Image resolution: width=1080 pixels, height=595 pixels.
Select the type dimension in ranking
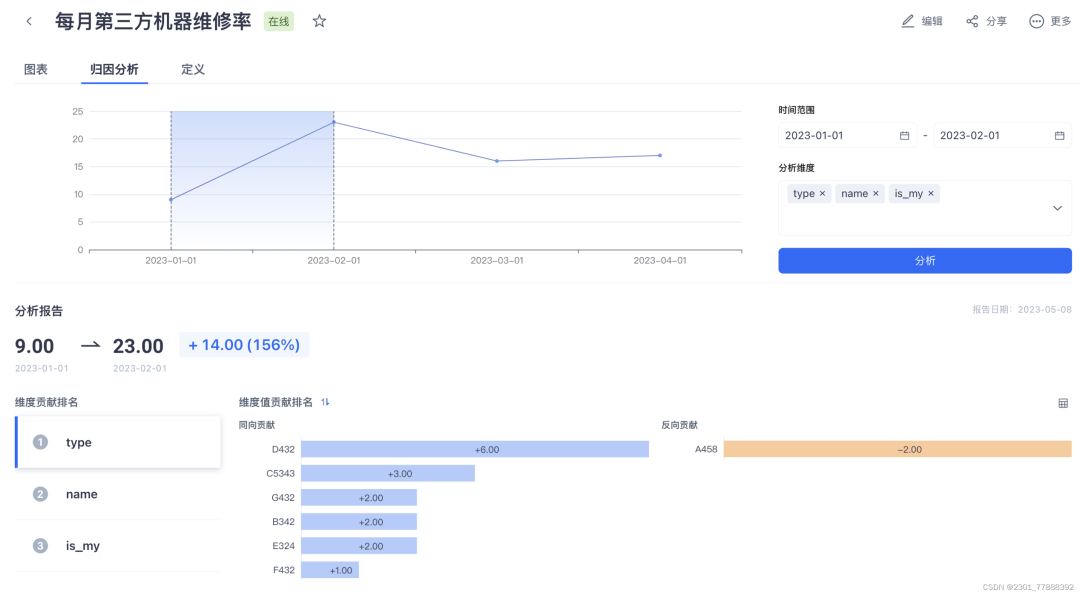[x=118, y=442]
